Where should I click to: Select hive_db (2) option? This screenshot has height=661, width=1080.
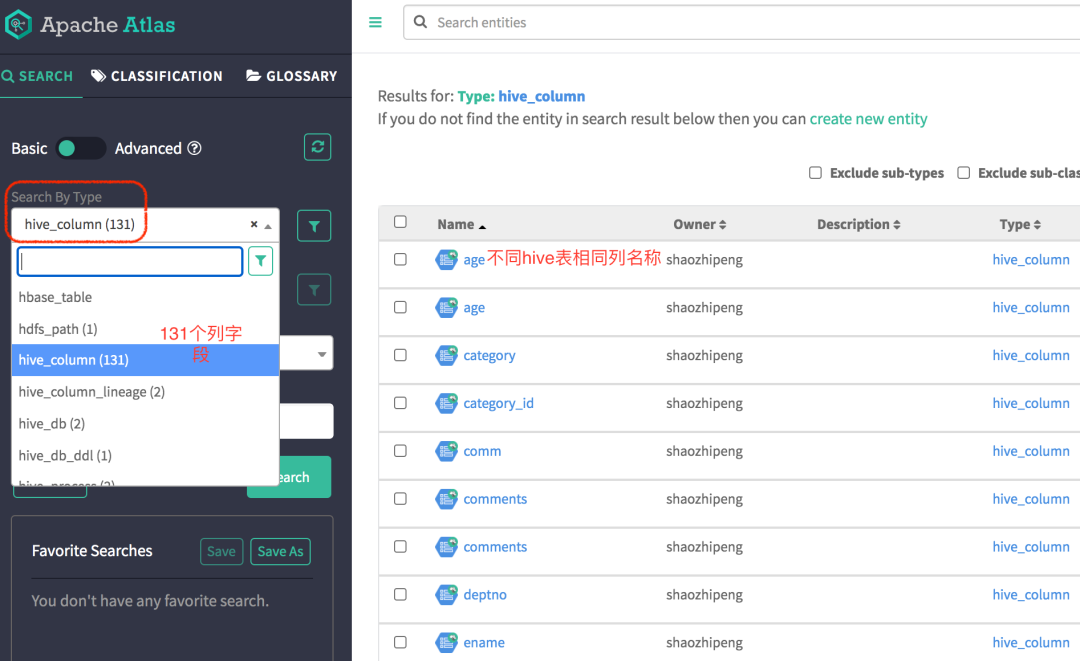(x=145, y=423)
